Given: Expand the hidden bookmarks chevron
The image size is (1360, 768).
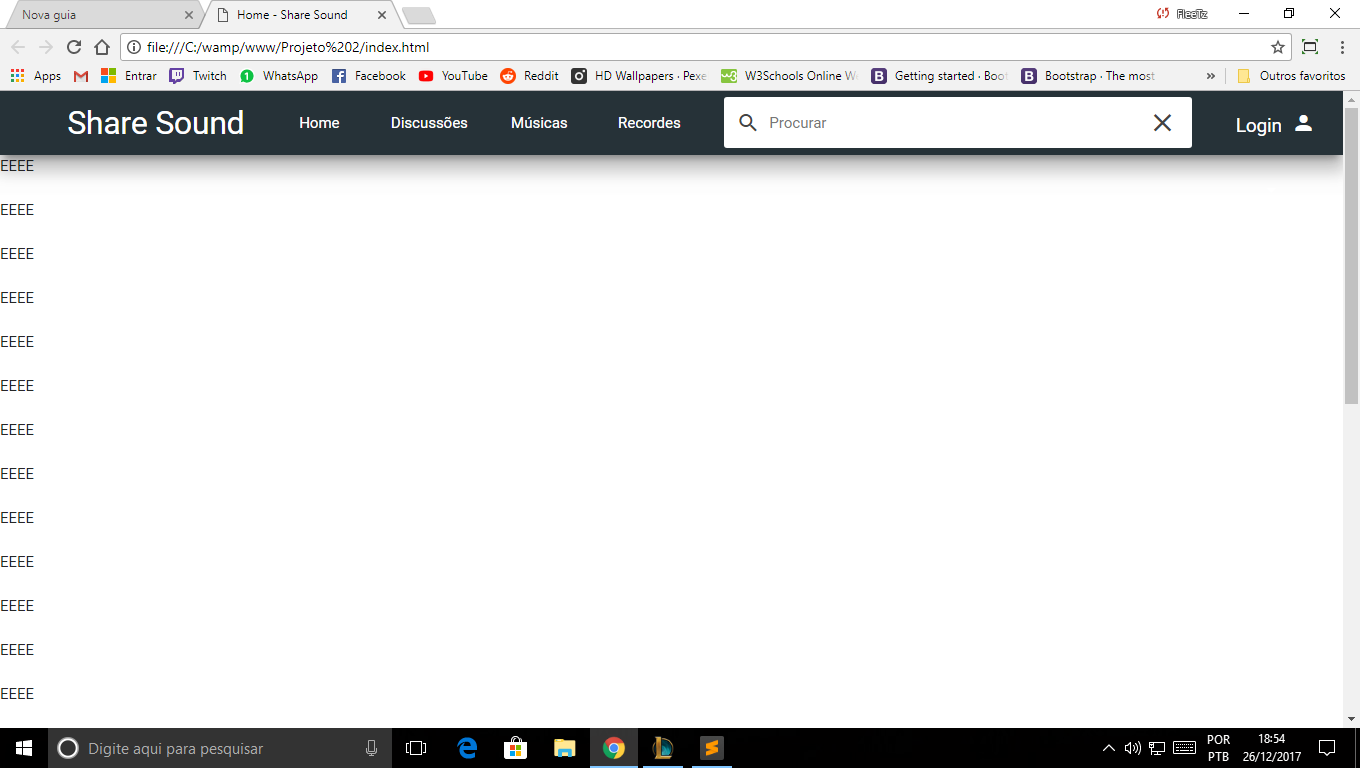Looking at the screenshot, I should coord(1210,76).
